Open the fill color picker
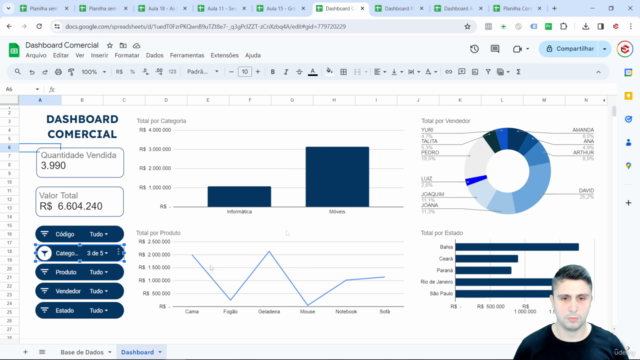The height and width of the screenshot is (360, 640). 329,72
